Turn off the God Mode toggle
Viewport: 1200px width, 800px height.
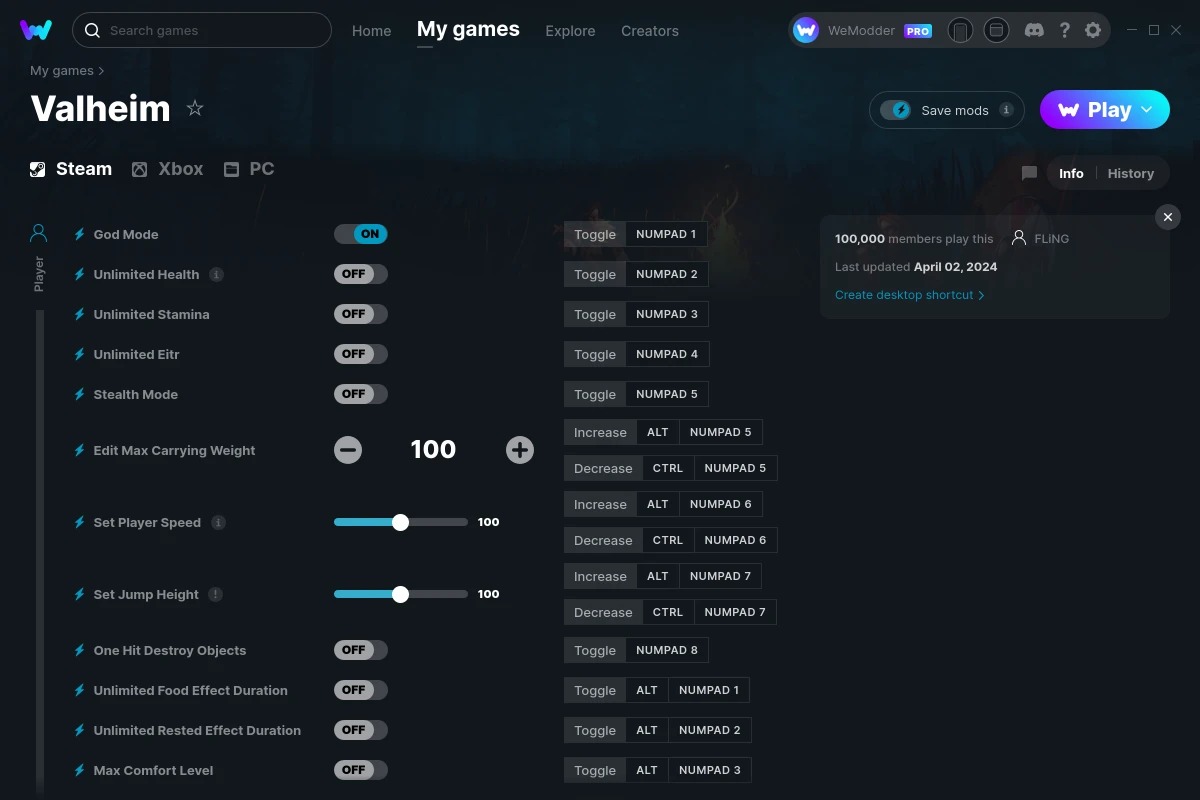[361, 233]
